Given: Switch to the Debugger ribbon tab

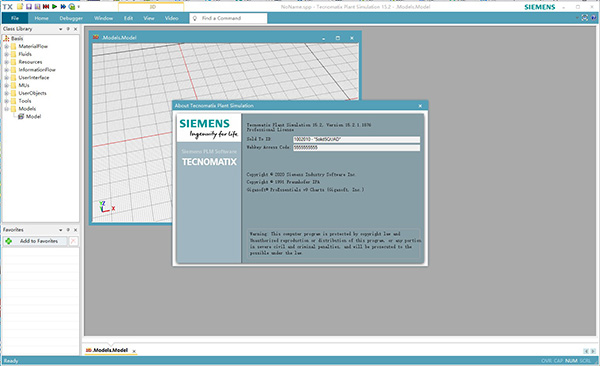Looking at the screenshot, I should pyautogui.click(x=71, y=18).
